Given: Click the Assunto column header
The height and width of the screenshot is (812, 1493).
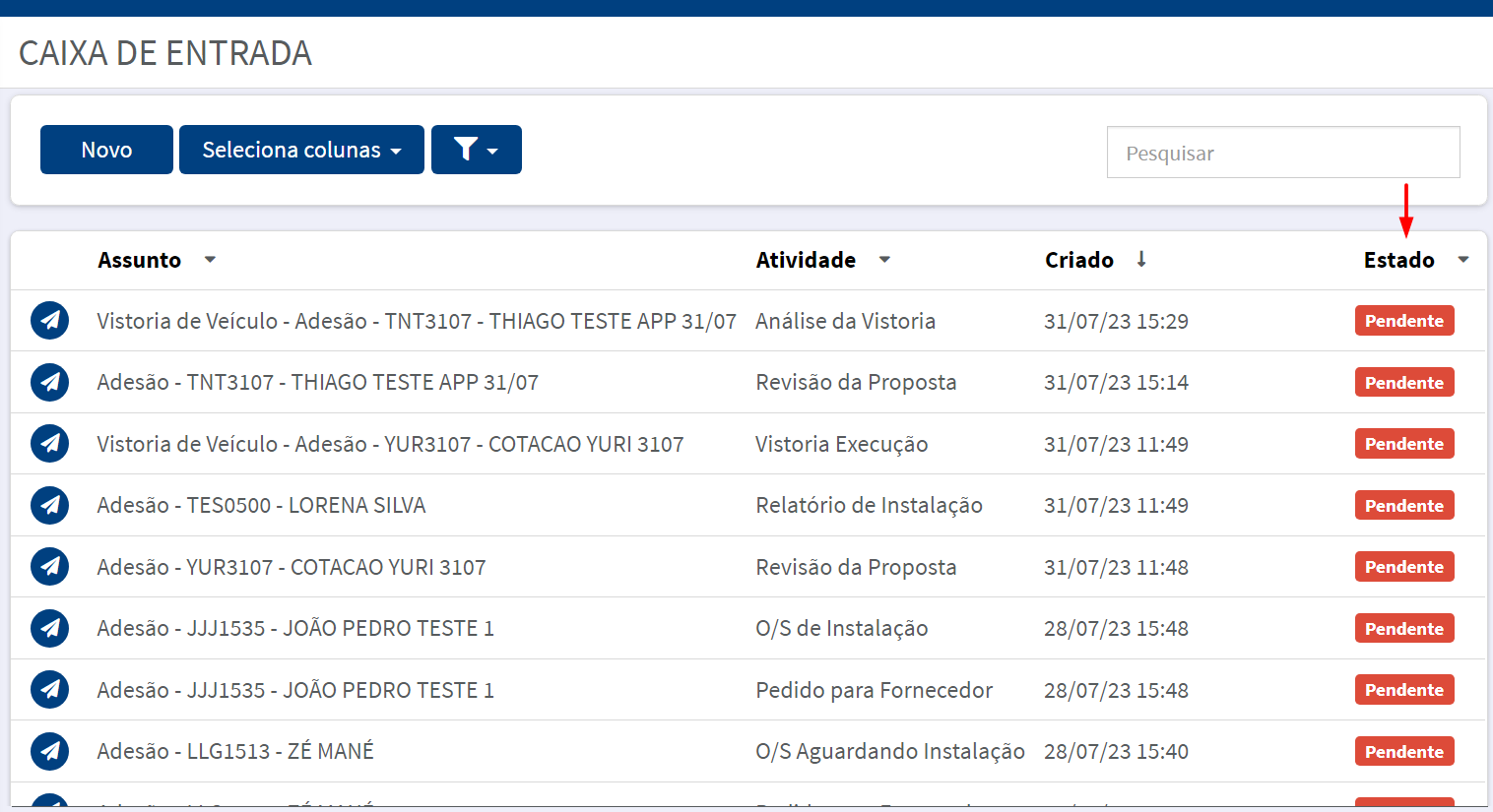Looking at the screenshot, I should (140, 260).
